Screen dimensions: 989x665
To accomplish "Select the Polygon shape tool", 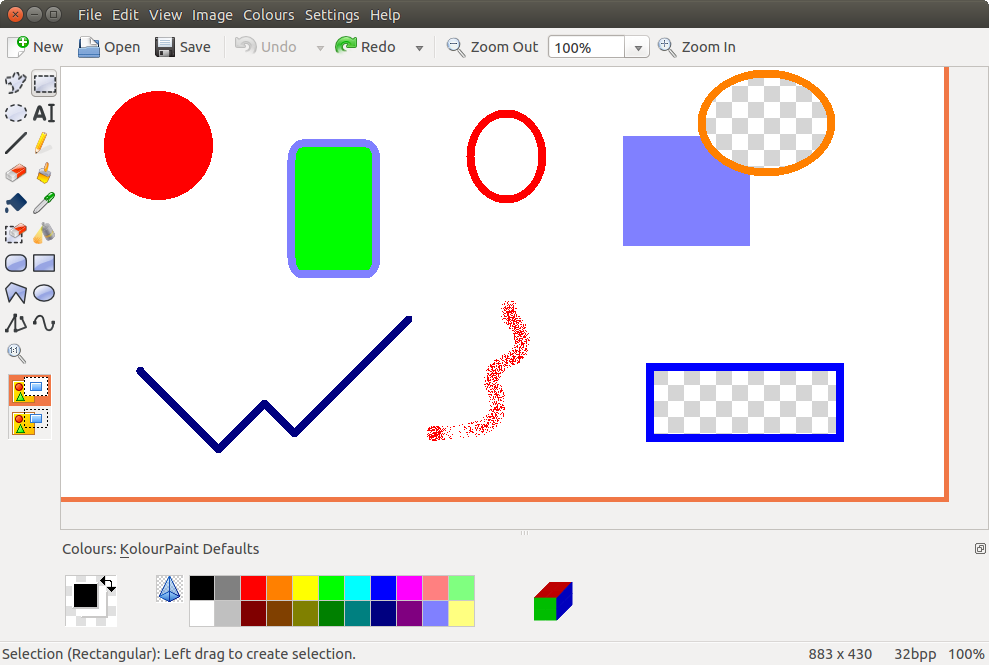I will [x=16, y=293].
